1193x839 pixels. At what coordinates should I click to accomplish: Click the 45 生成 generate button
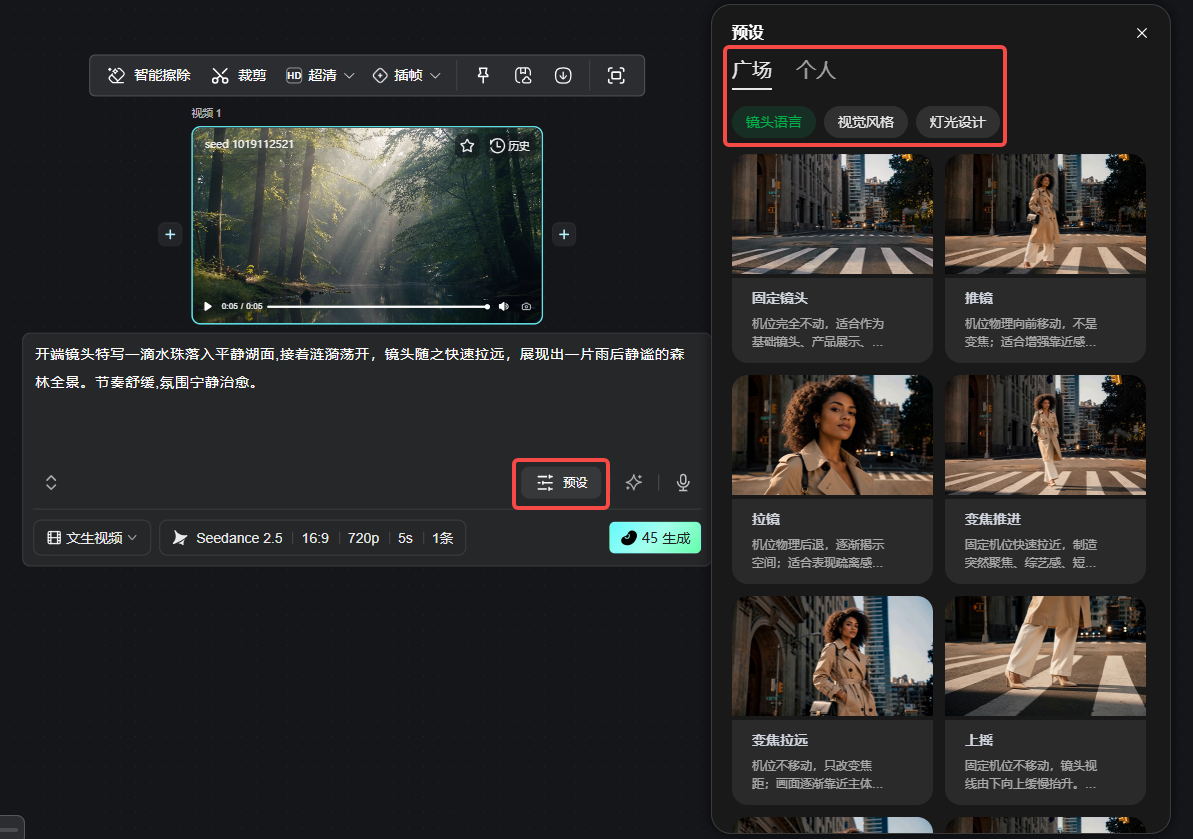click(655, 538)
